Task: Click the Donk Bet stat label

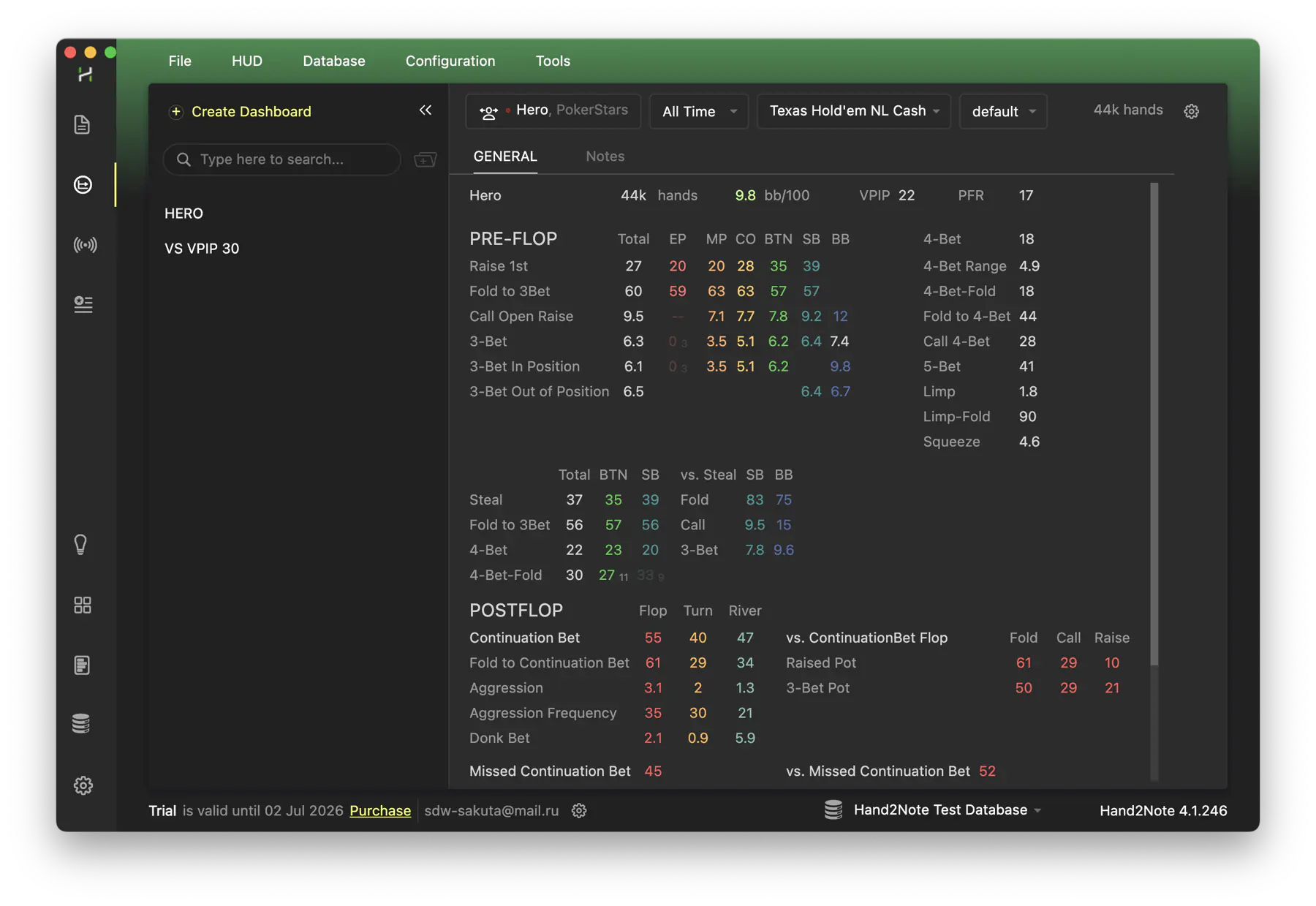Action: [499, 738]
